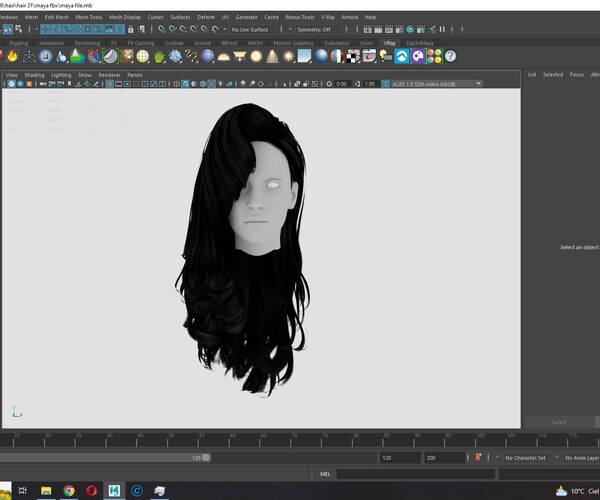Click the pause render icon

click(x=442, y=29)
